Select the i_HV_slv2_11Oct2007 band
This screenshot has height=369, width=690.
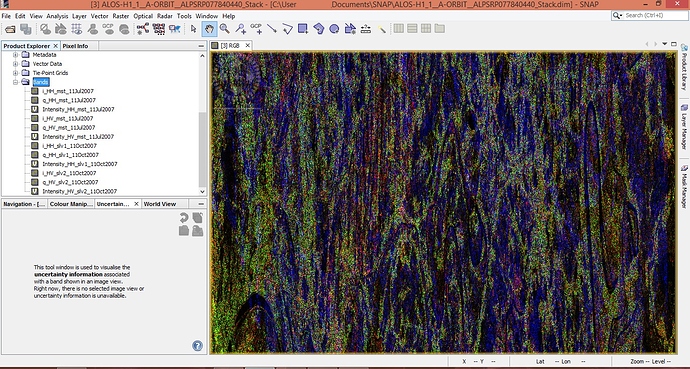coord(69,173)
